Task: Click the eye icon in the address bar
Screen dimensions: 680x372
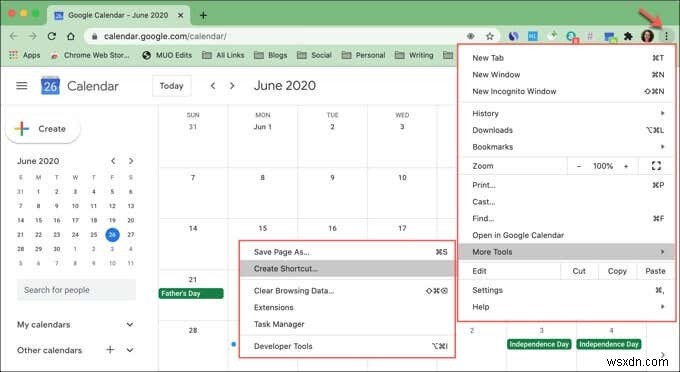Action: point(471,36)
